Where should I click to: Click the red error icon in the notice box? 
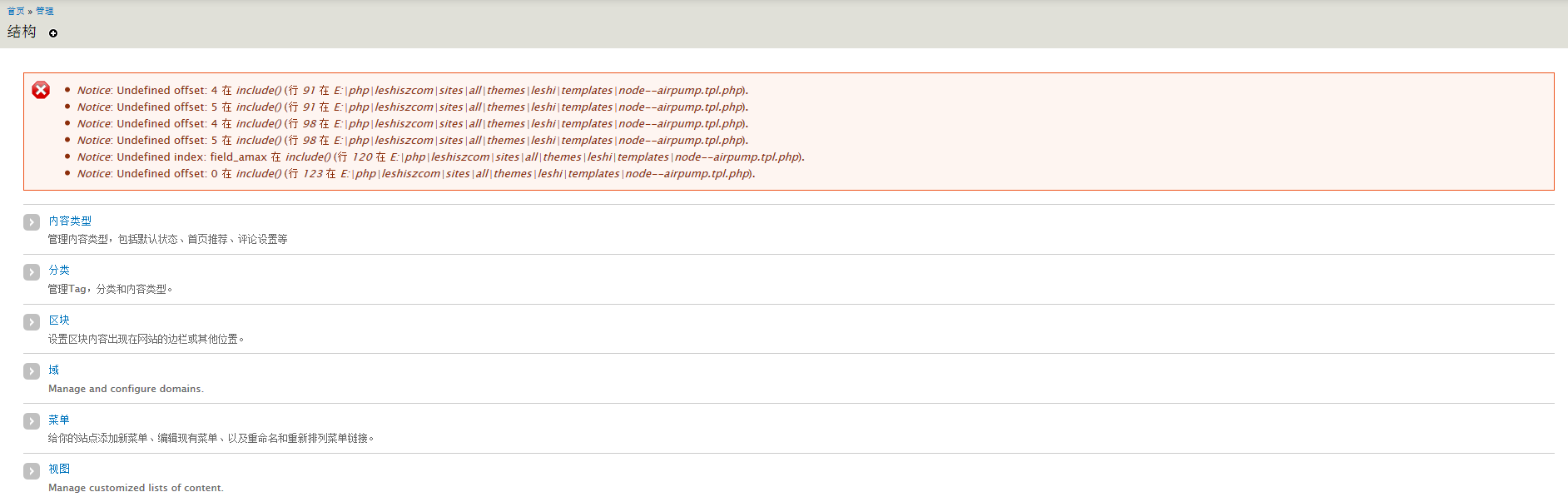[41, 90]
